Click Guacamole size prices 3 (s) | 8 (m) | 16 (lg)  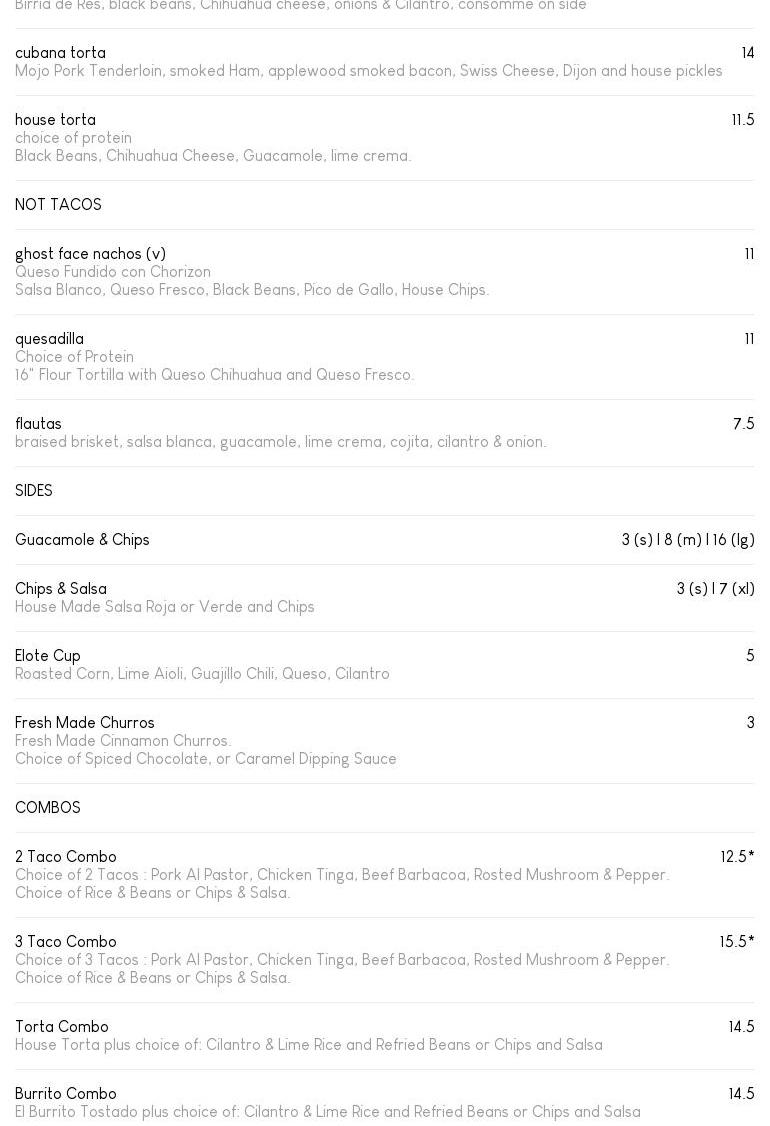(x=687, y=540)
